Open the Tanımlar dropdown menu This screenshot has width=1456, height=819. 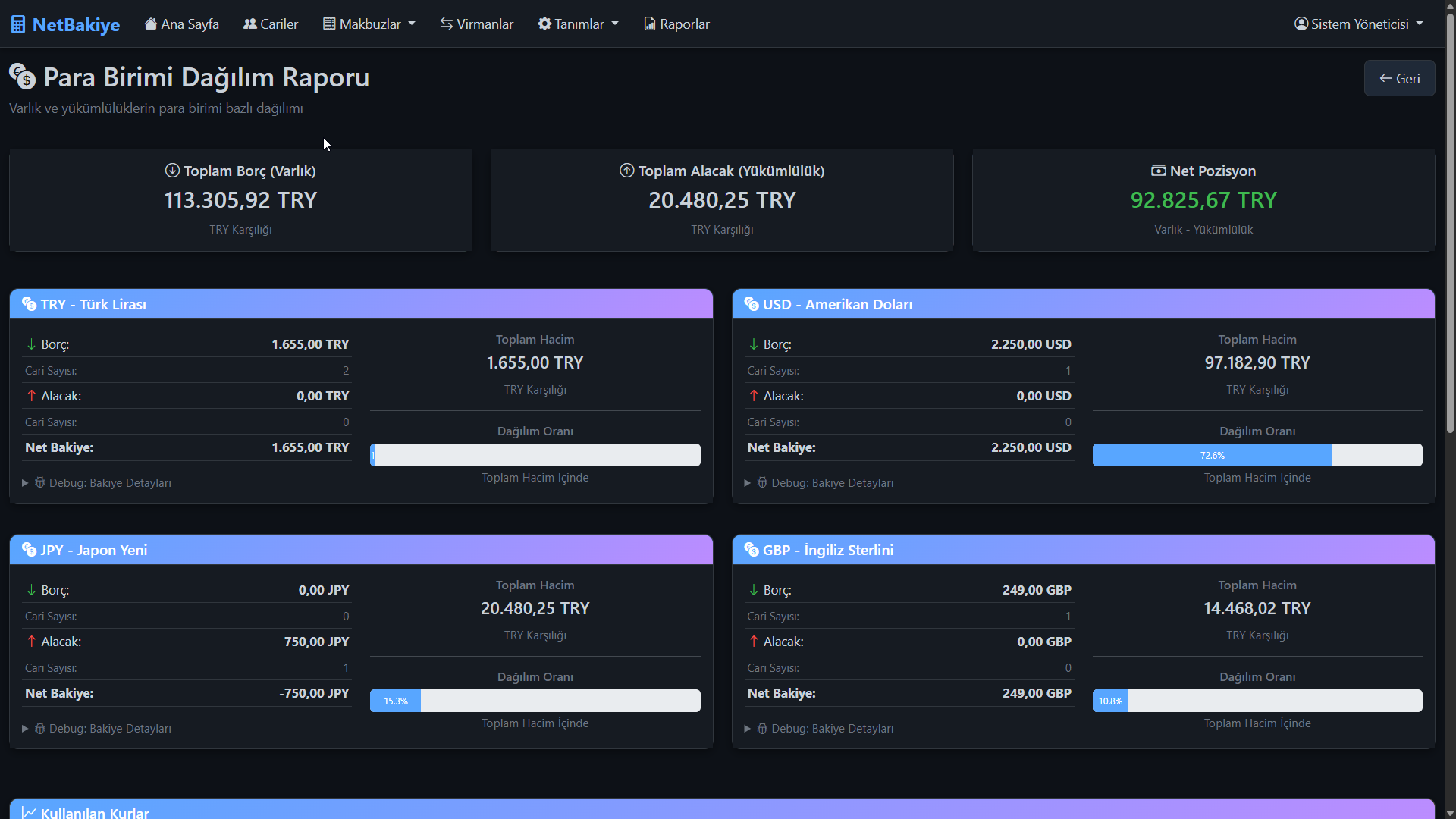point(579,24)
